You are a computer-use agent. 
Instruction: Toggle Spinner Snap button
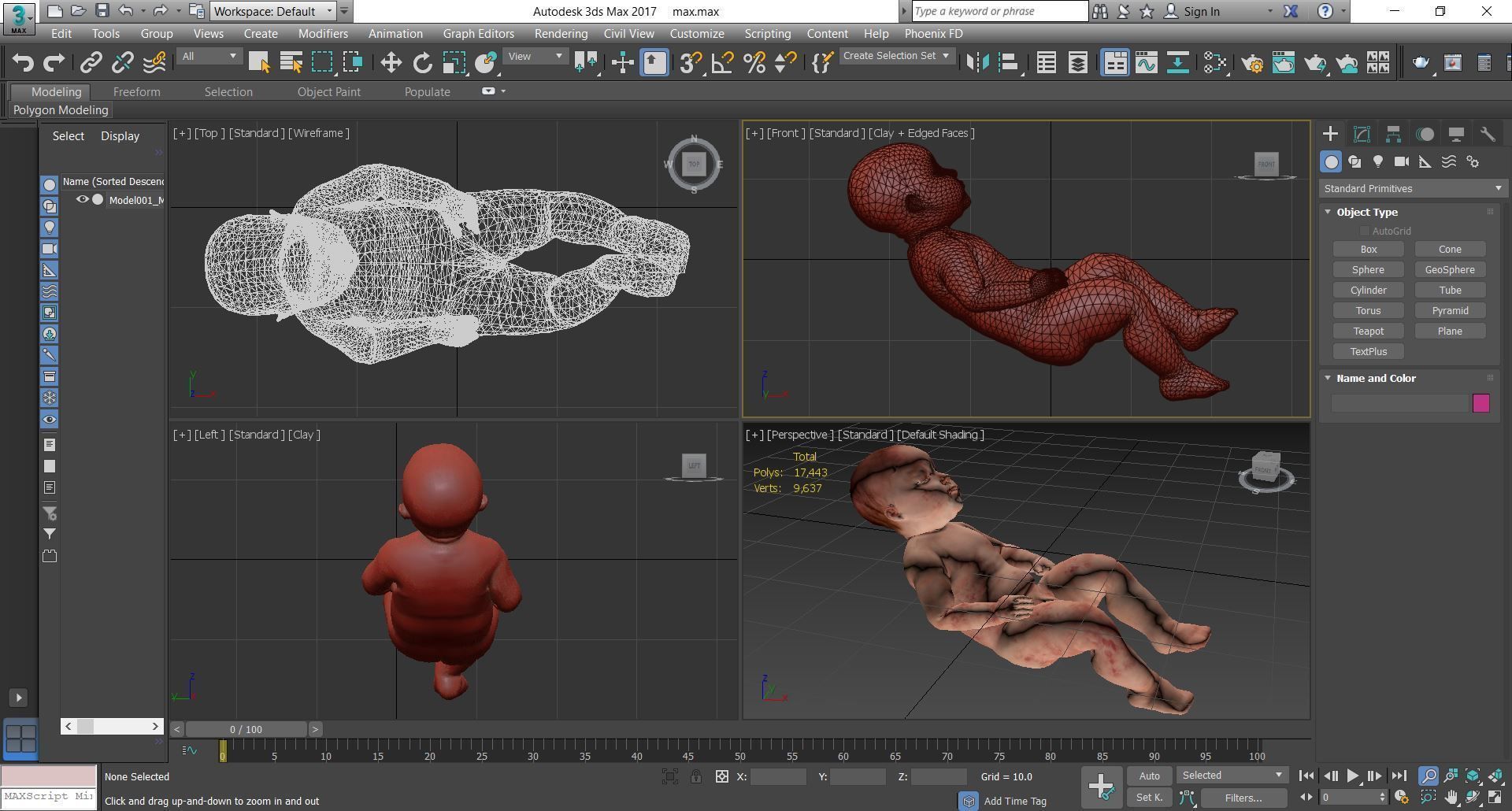[x=785, y=63]
